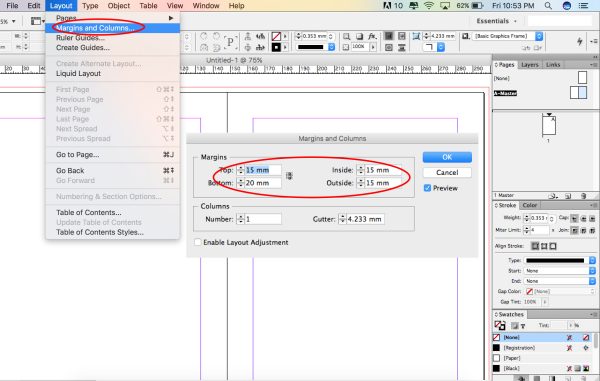Open the fx effects menu in control bar
600x381 pixels.
372,36
